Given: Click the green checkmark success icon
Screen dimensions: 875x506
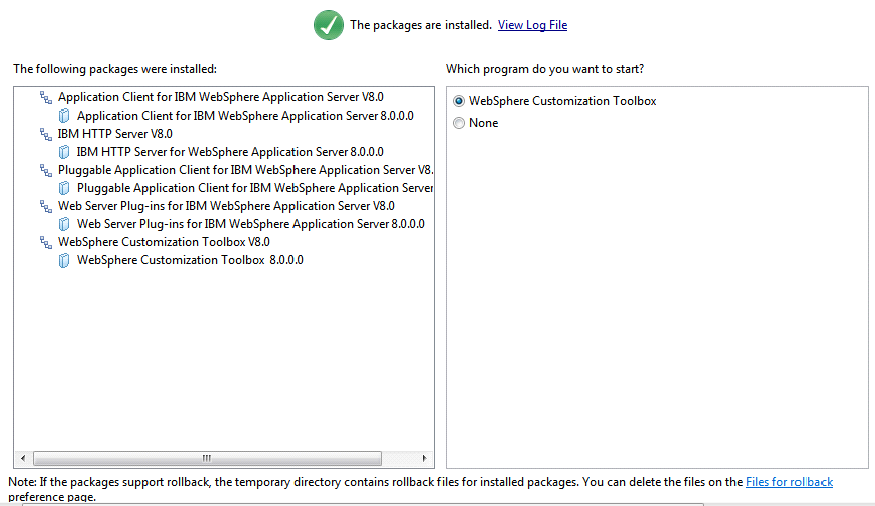Looking at the screenshot, I should [329, 25].
